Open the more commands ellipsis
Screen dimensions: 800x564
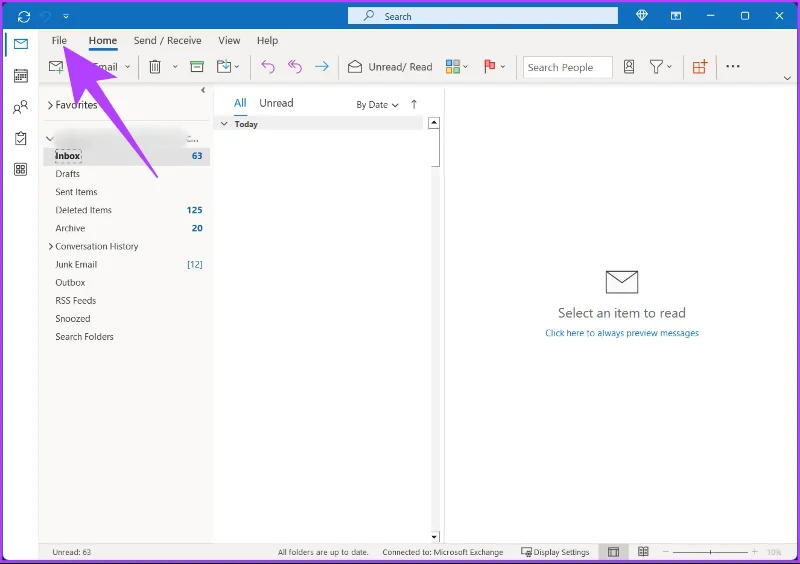pyautogui.click(x=733, y=66)
